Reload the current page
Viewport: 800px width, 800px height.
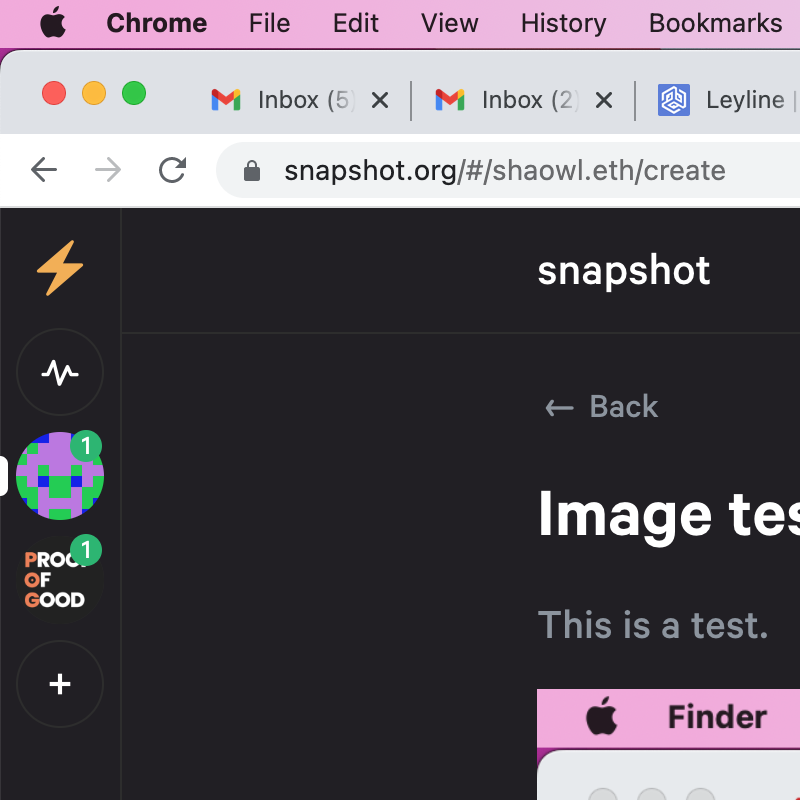(x=173, y=170)
